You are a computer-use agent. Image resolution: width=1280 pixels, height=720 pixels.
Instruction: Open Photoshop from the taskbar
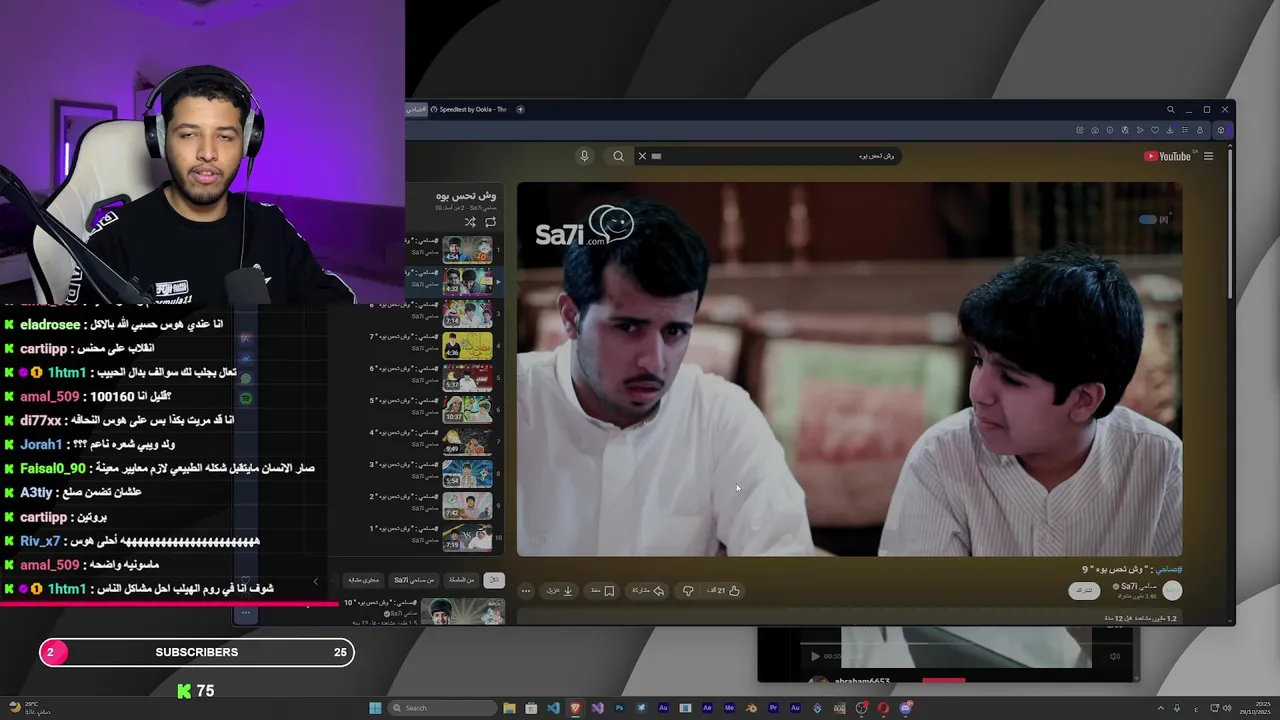point(619,708)
